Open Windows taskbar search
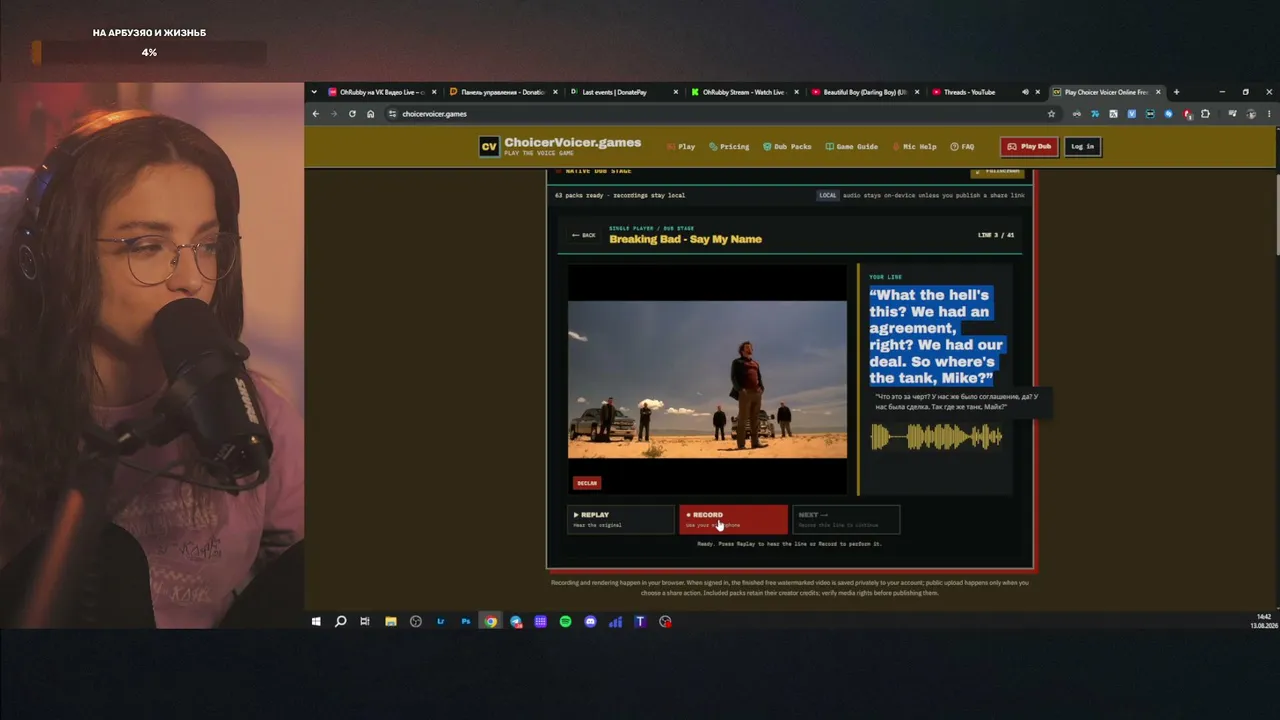This screenshot has height=720, width=1280. (x=341, y=622)
